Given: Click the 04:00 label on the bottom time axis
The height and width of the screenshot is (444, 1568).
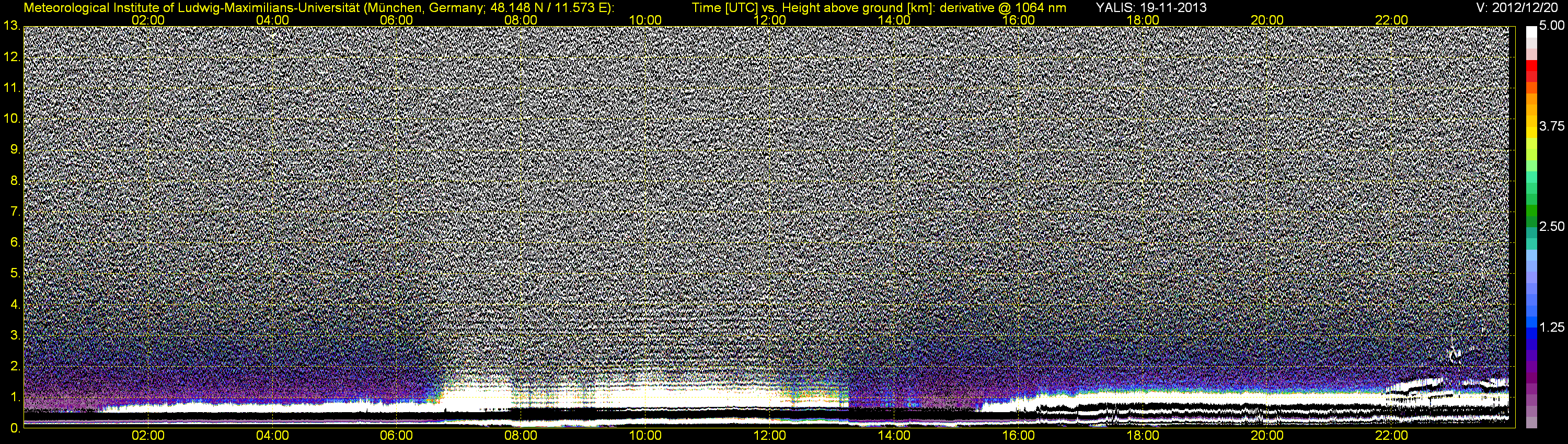Looking at the screenshot, I should pos(272,436).
